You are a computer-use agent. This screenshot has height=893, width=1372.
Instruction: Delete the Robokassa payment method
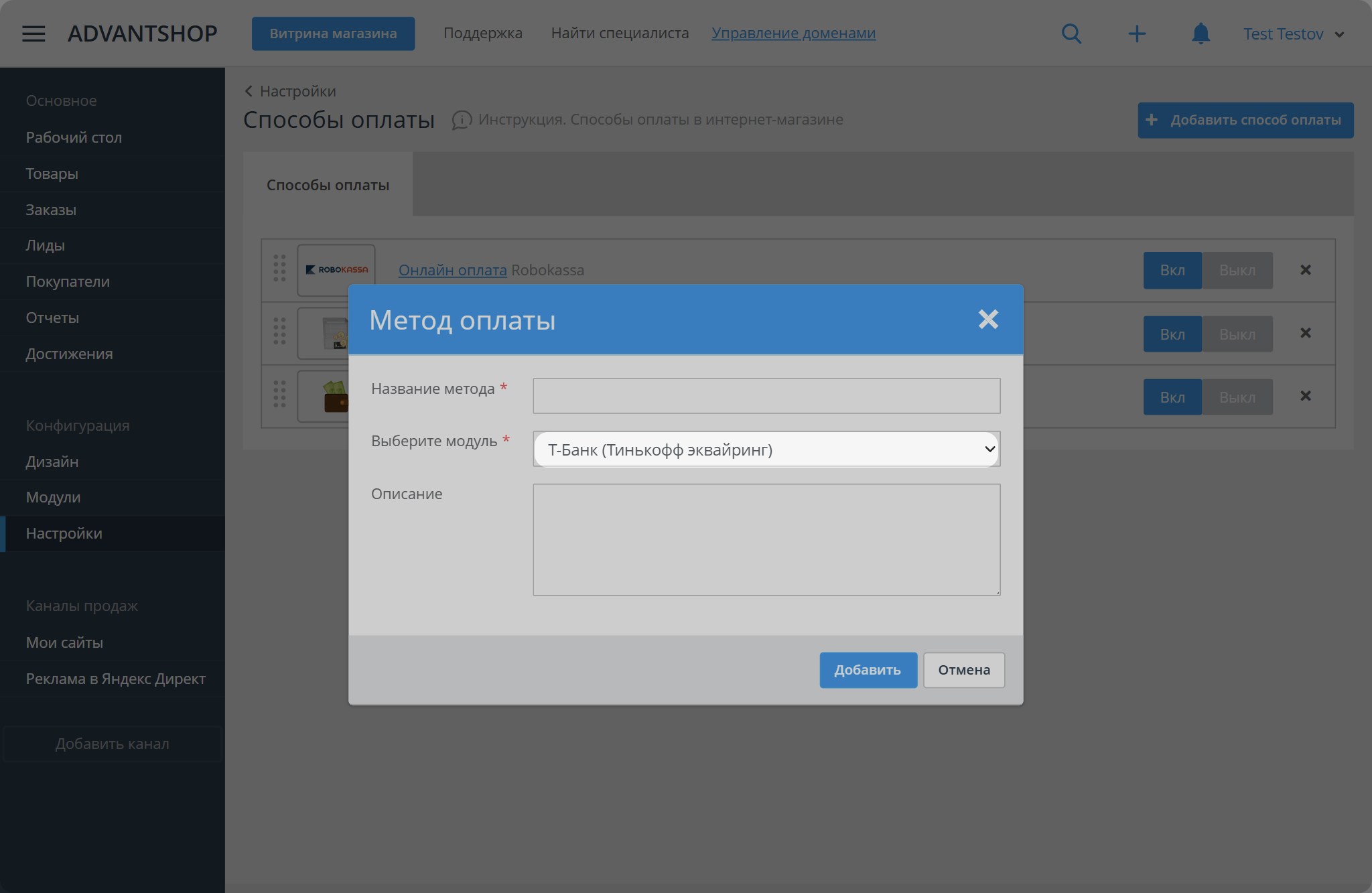pos(1306,270)
